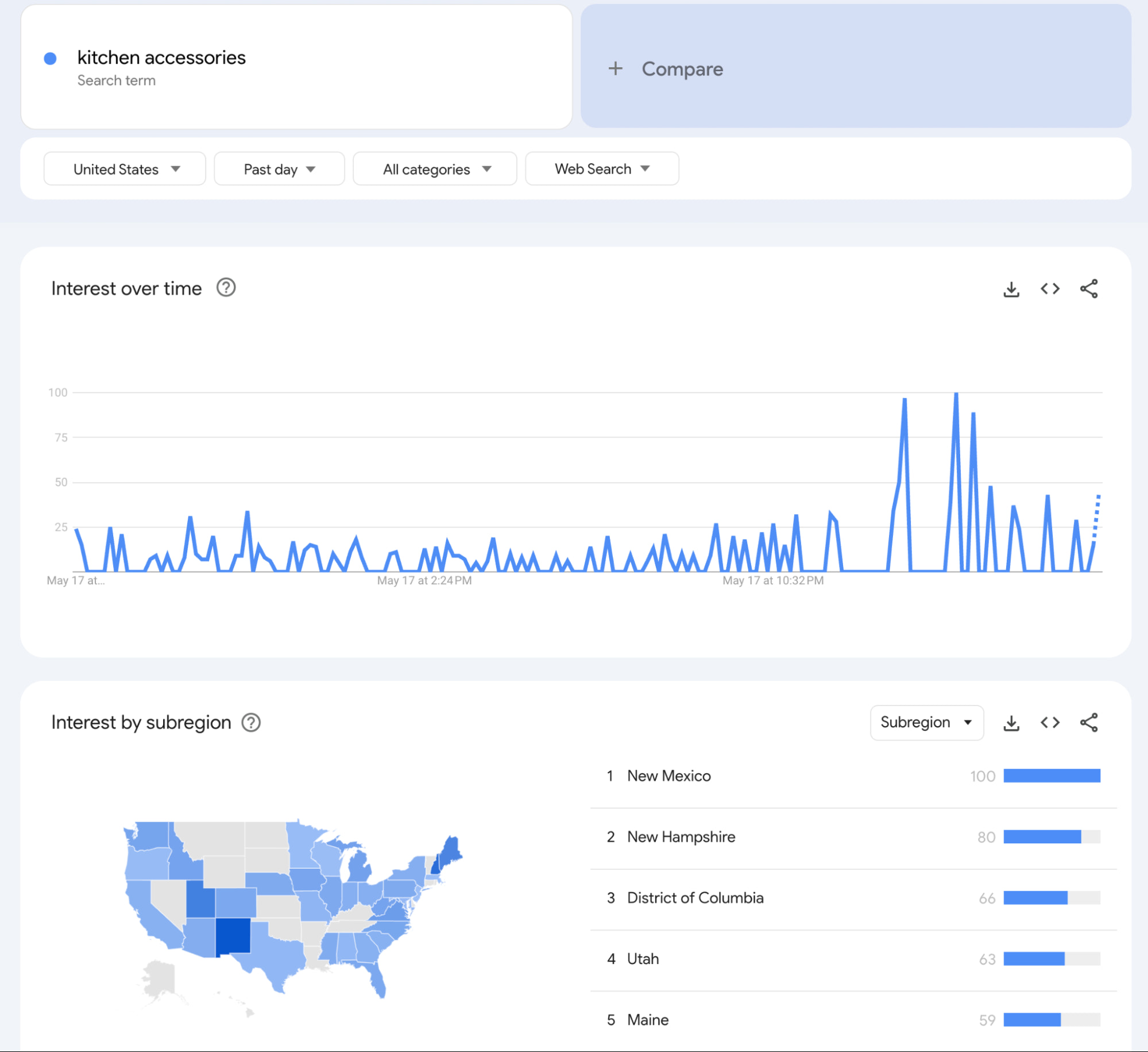1148x1052 pixels.
Task: Open help icon beside Interest by subregion
Action: point(251,722)
